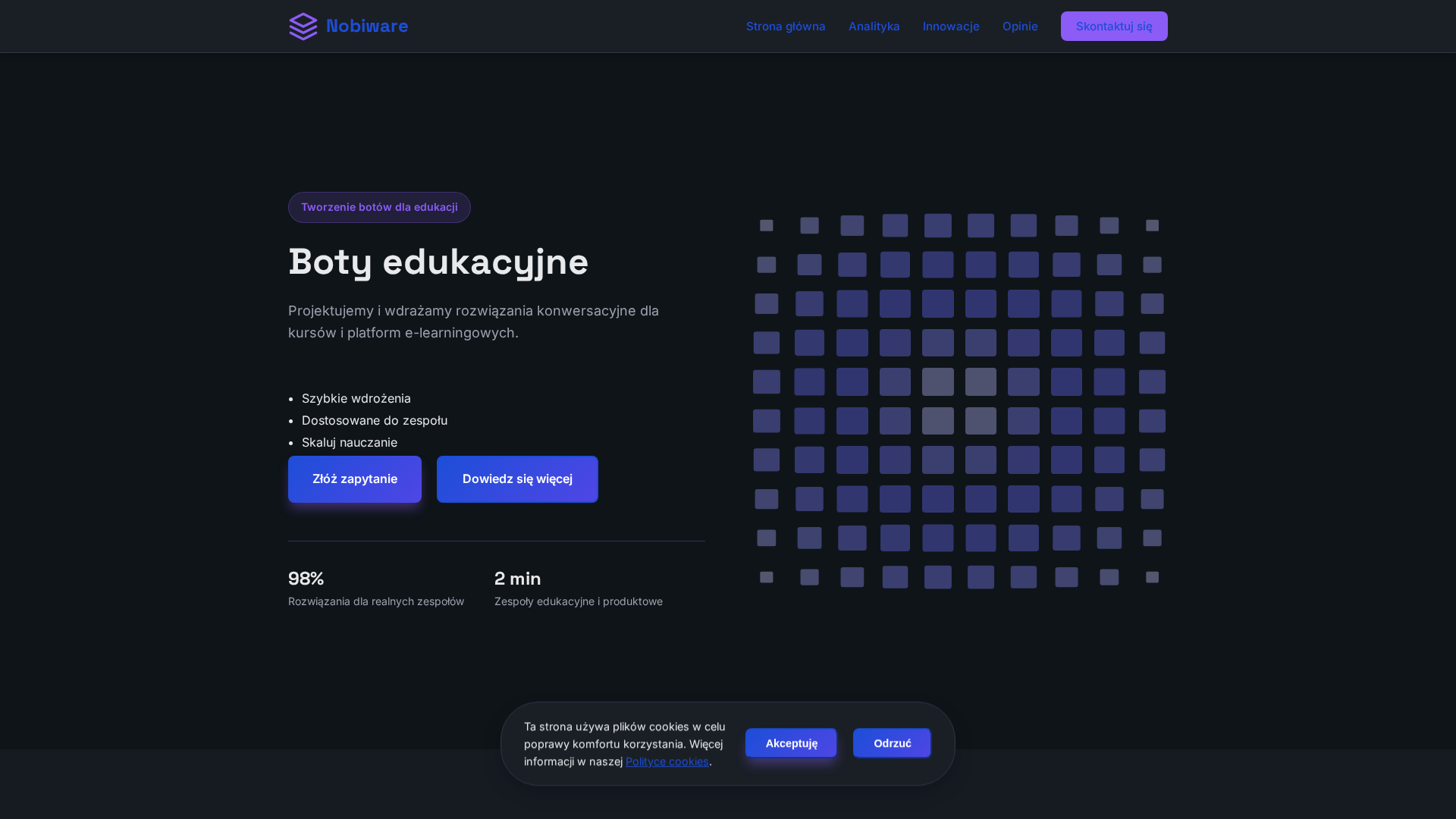Image resolution: width=1456 pixels, height=819 pixels.
Task: Click Zespoły edukacyjne i produktowe caption
Action: click(x=579, y=601)
